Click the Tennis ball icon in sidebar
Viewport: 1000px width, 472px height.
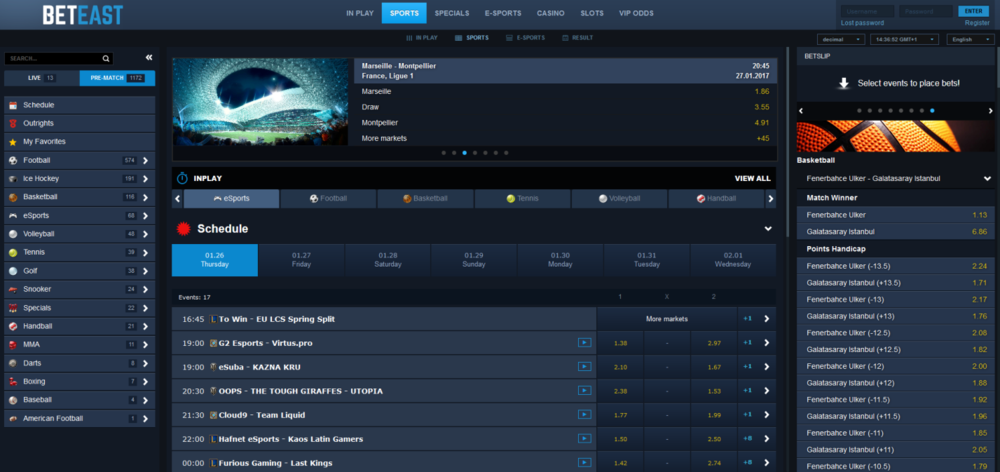pyautogui.click(x=13, y=253)
